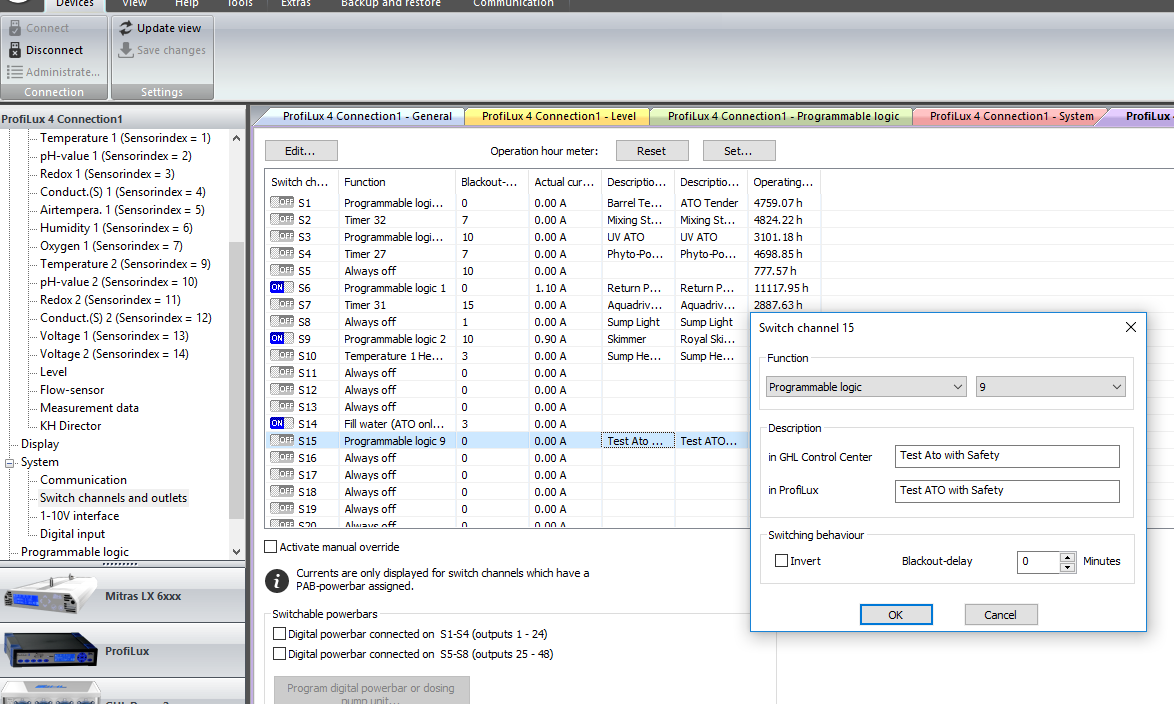Click the Save changes download icon
Viewport: 1174px width, 704px height.
[126, 50]
